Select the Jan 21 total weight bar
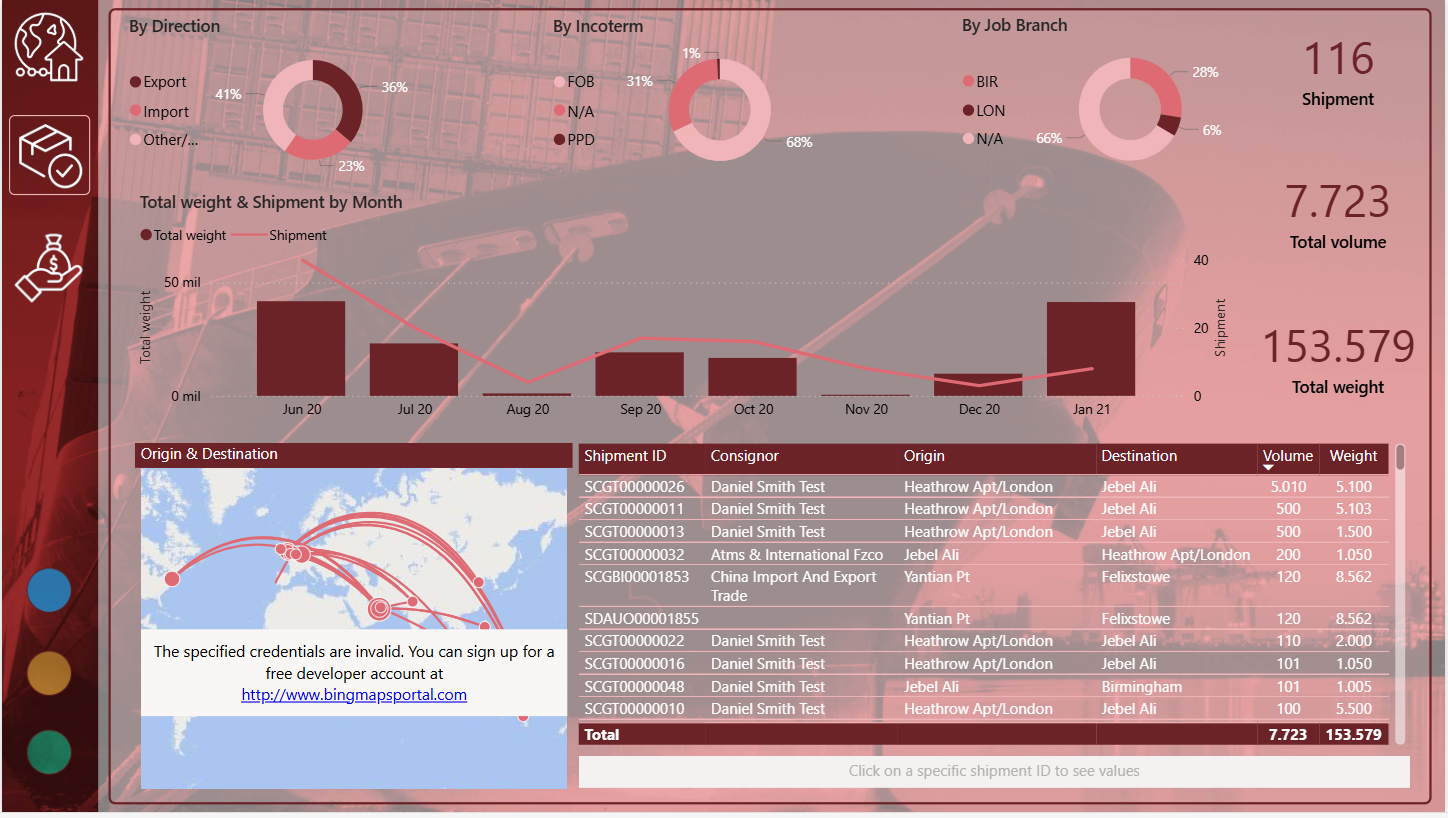Screen dimensions: 1448x818 point(1090,348)
